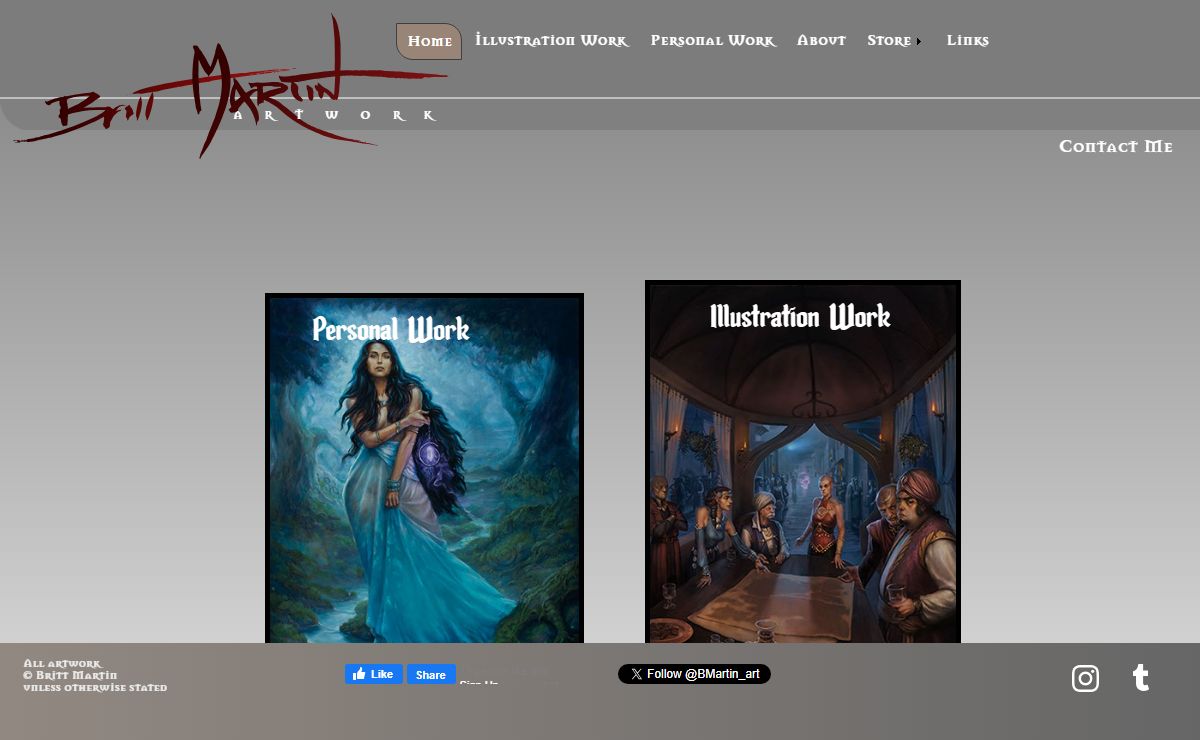Open the Tumblr icon link
This screenshot has width=1200, height=740.
pos(1141,678)
